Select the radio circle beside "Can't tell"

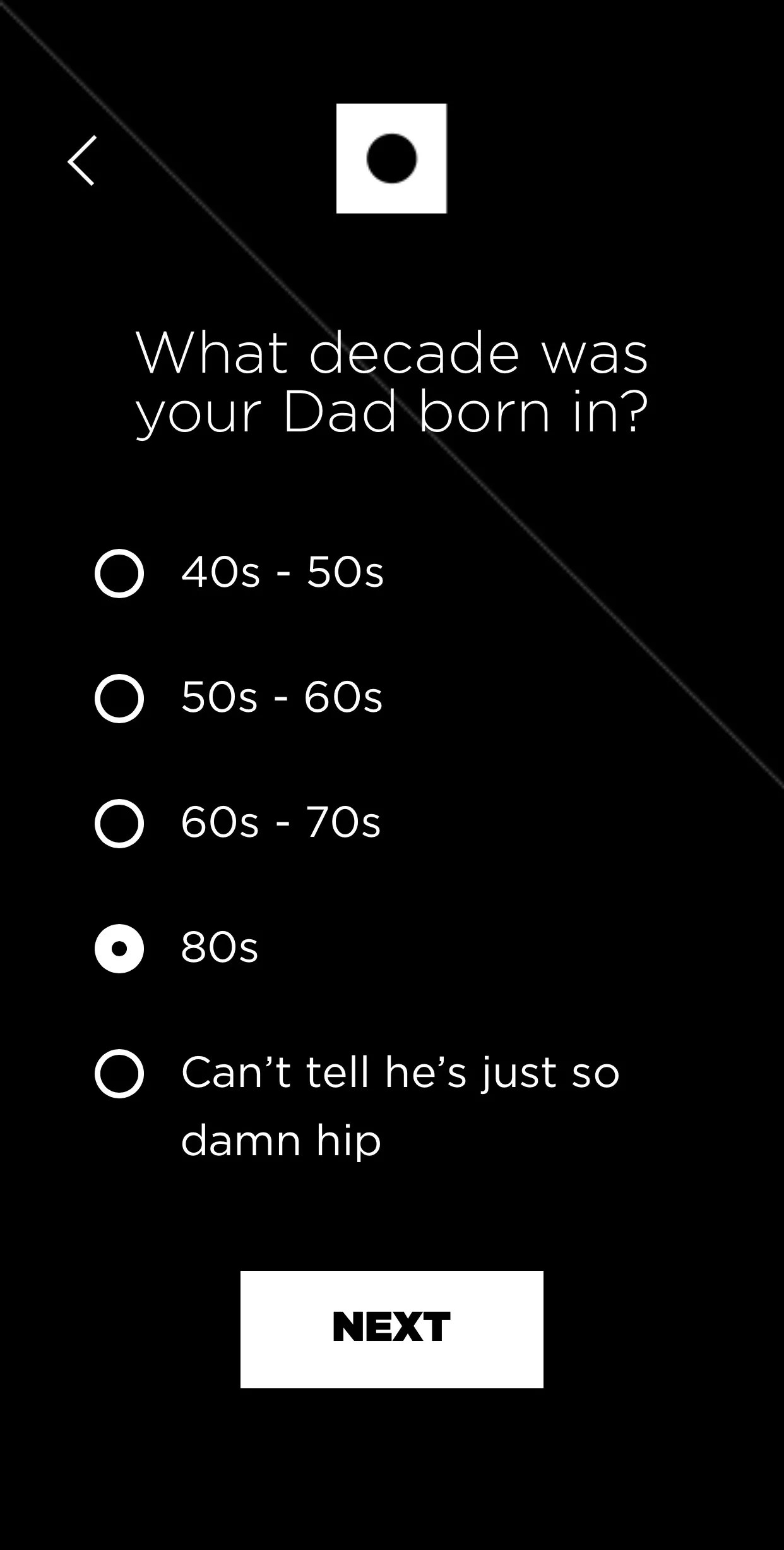pos(119,1074)
